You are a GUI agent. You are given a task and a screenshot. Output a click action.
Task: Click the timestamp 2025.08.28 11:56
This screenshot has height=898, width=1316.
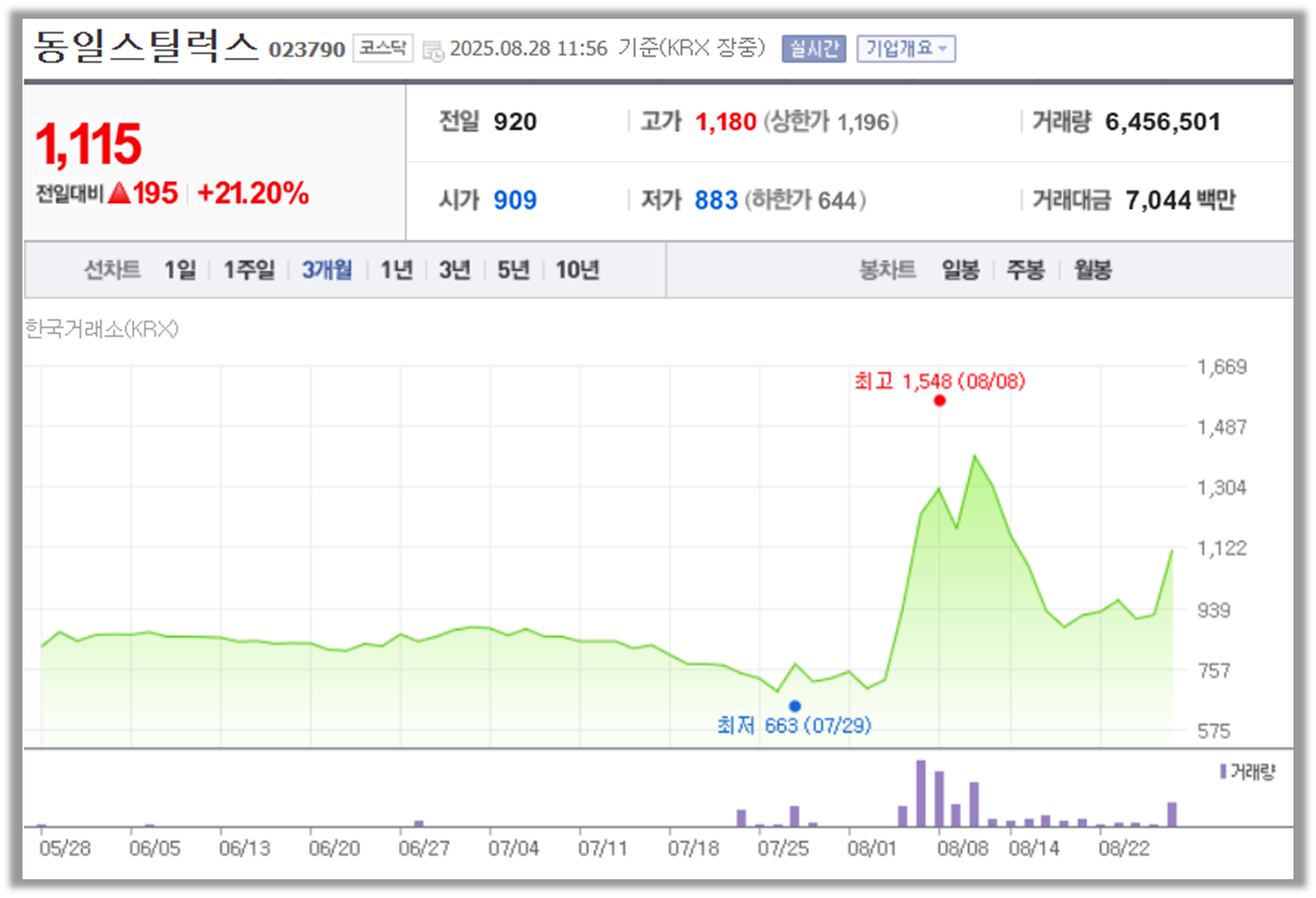pos(529,49)
